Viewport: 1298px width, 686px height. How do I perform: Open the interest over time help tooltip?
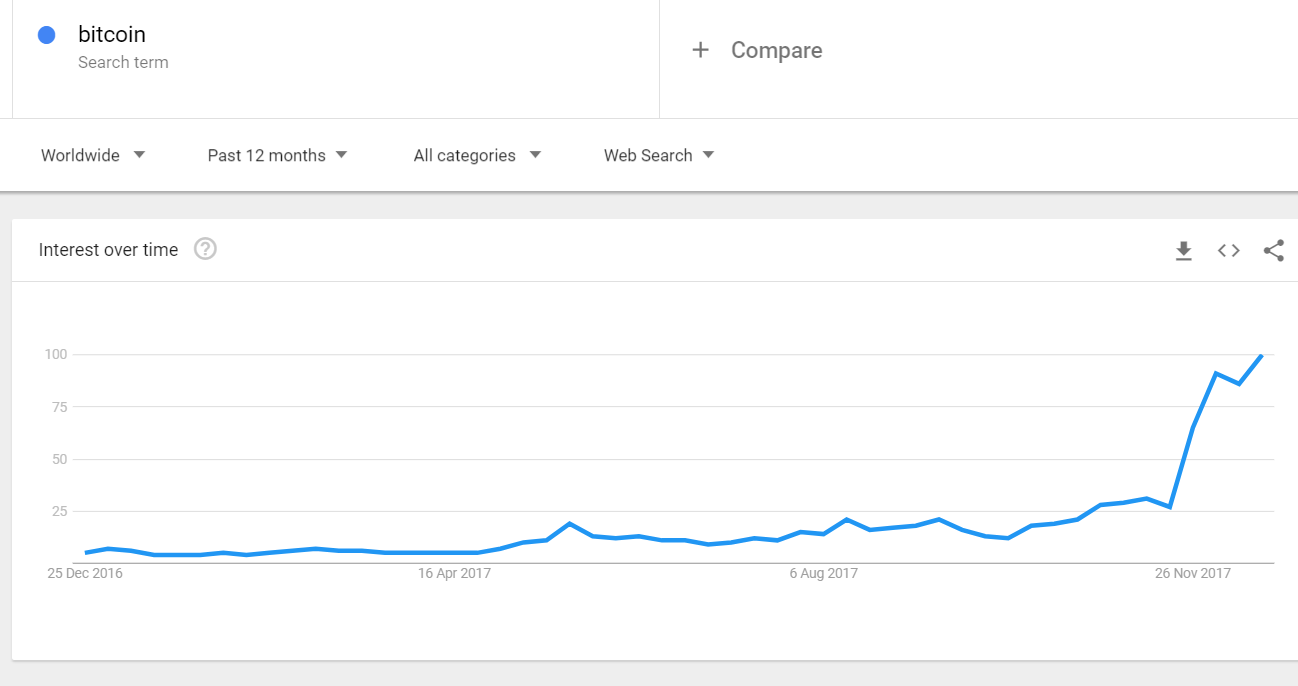click(x=205, y=249)
